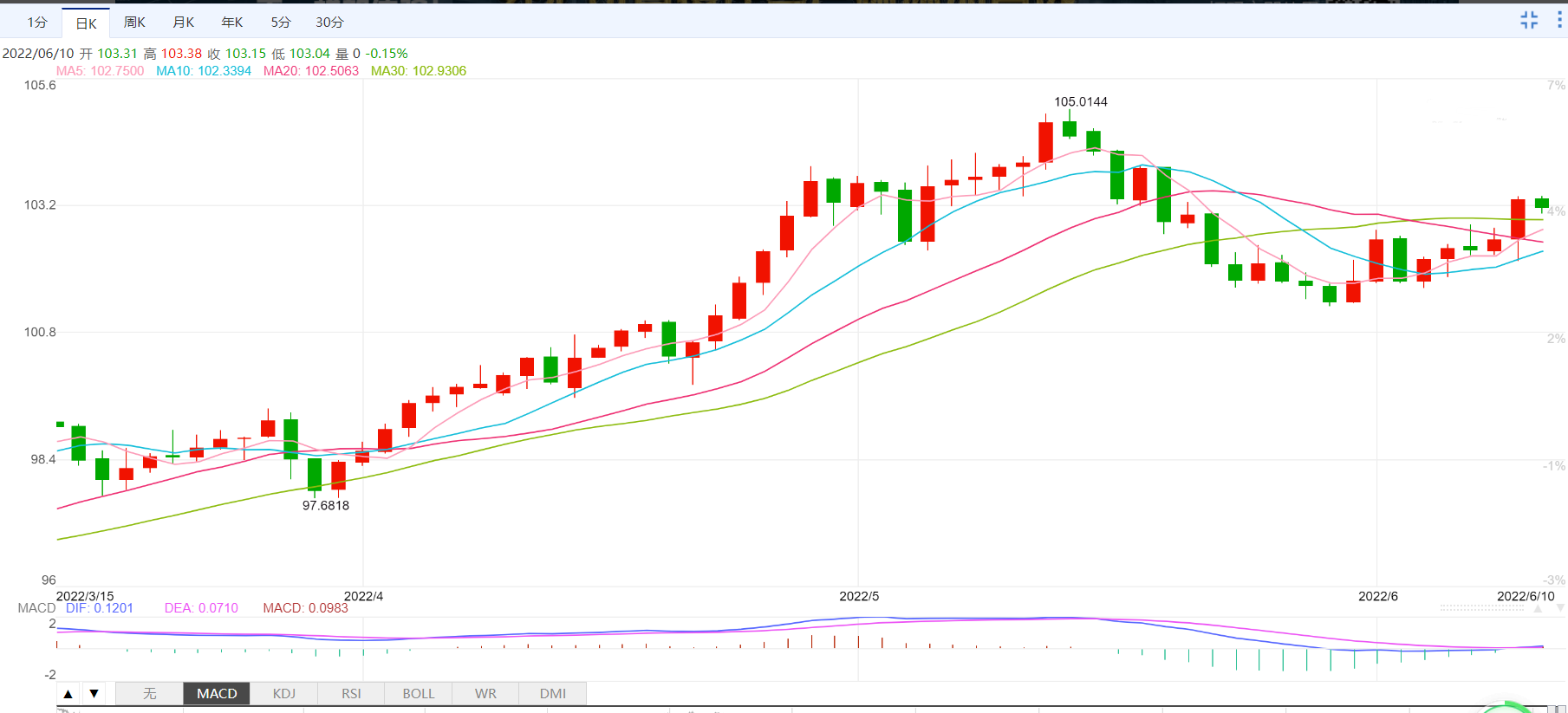Switch to the 30分 chart tab
Viewport: 1568px width, 713px height.
tap(329, 23)
